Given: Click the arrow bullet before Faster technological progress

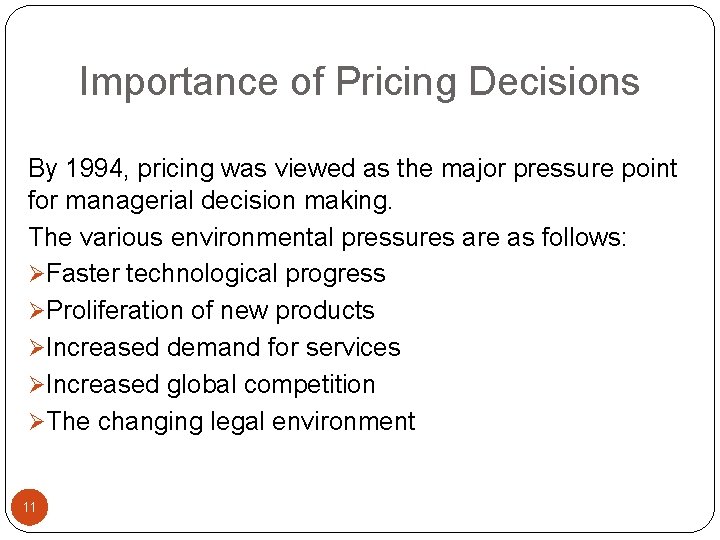Looking at the screenshot, I should click(x=37, y=274).
